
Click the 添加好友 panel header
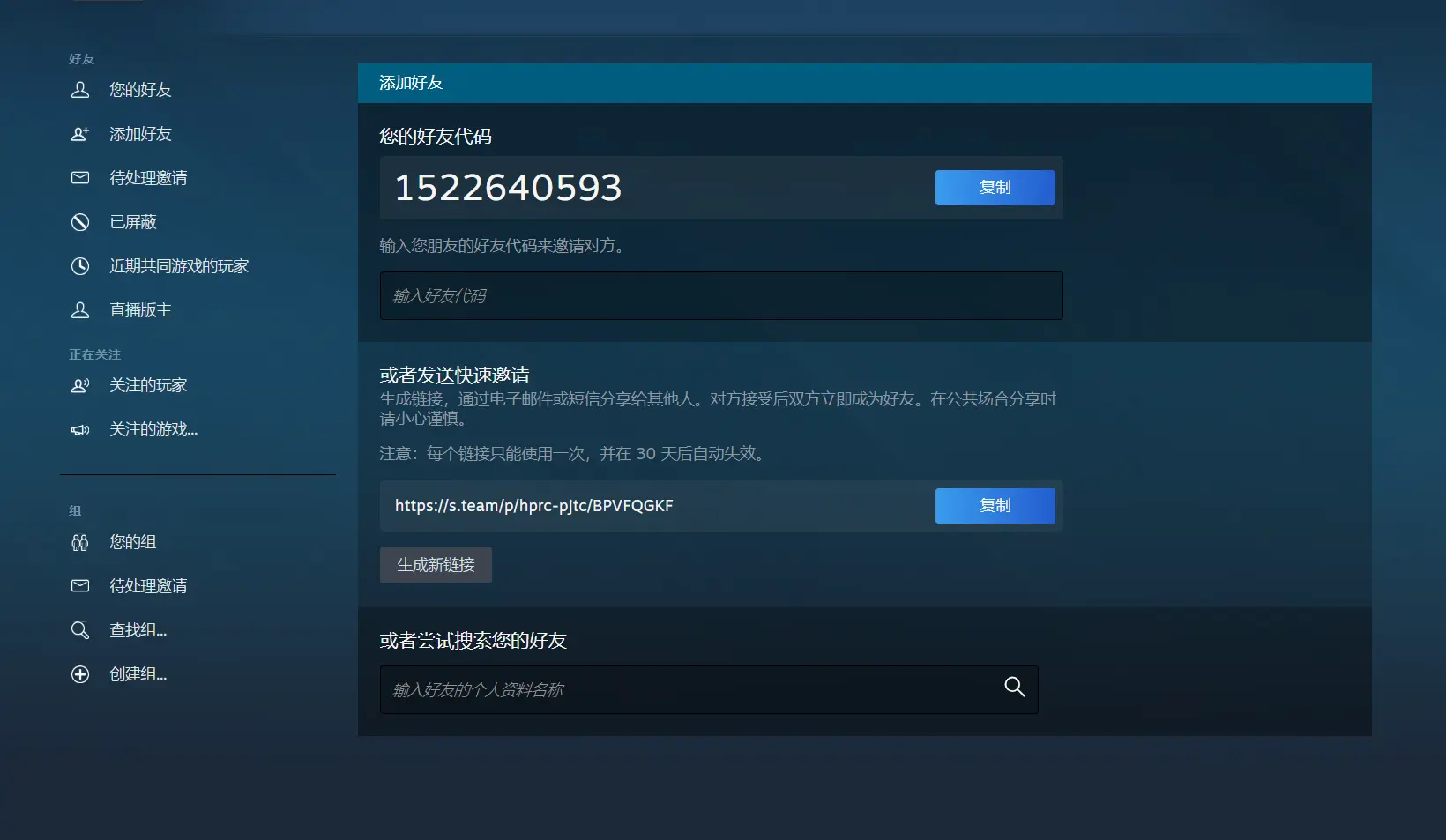pos(864,83)
